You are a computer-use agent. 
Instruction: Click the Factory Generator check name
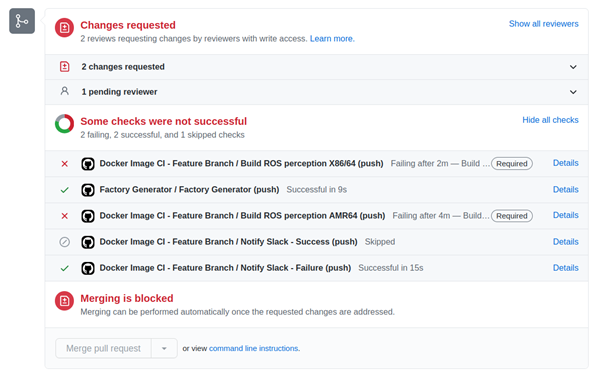(189, 190)
